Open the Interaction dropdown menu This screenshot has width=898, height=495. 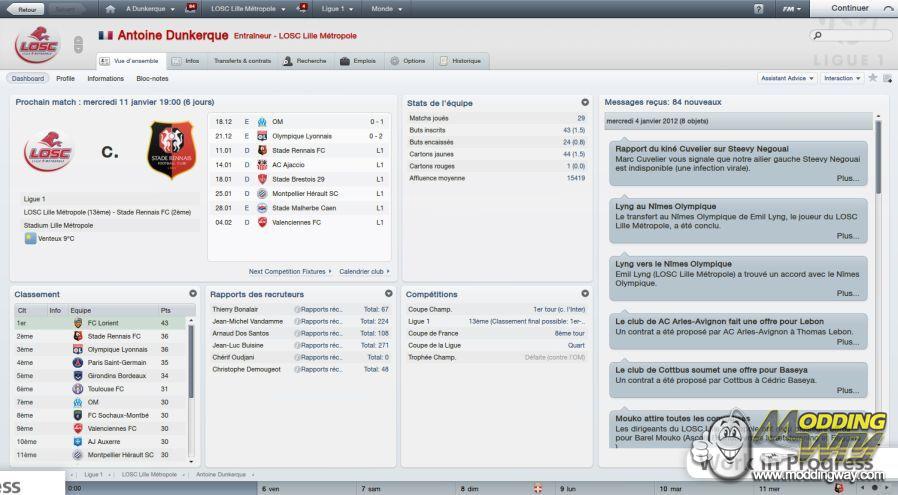(x=841, y=78)
